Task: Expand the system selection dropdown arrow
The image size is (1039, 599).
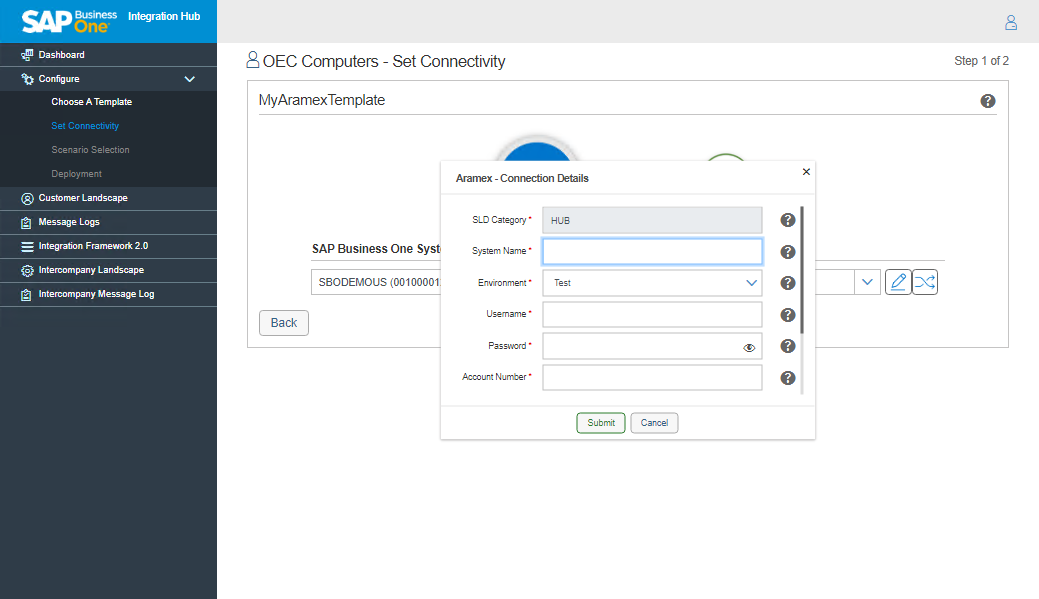Action: click(x=866, y=282)
